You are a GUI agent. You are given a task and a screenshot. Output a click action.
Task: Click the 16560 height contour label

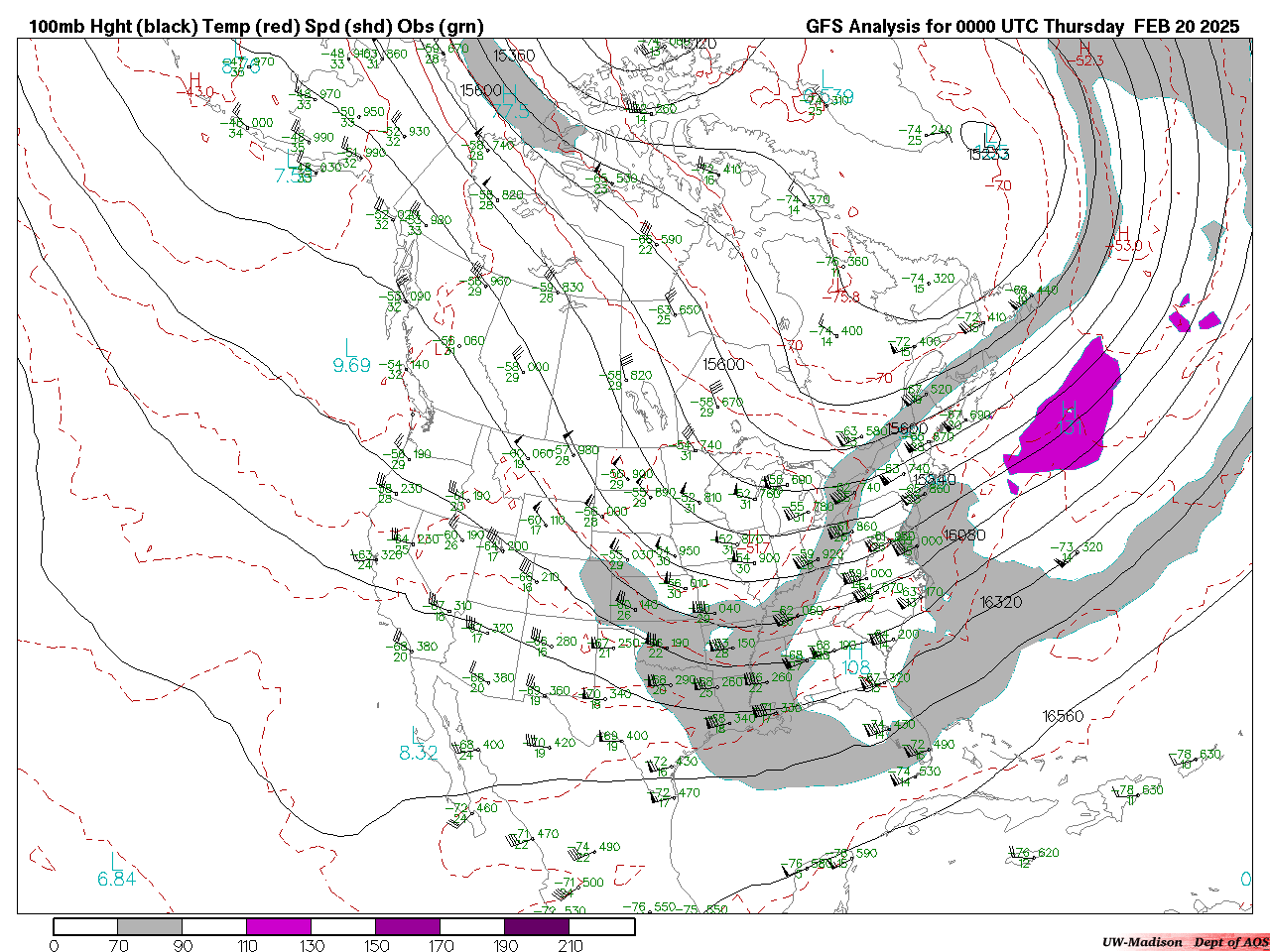click(x=1063, y=716)
